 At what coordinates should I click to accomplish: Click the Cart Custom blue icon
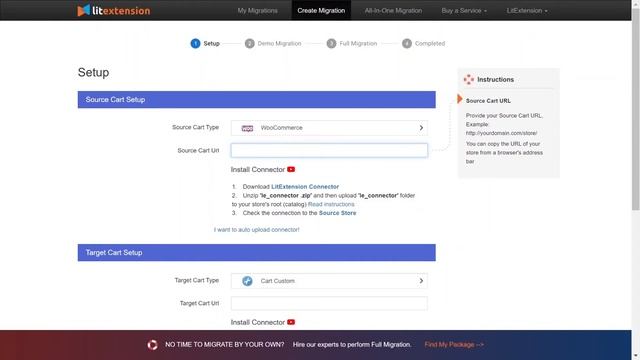247,281
